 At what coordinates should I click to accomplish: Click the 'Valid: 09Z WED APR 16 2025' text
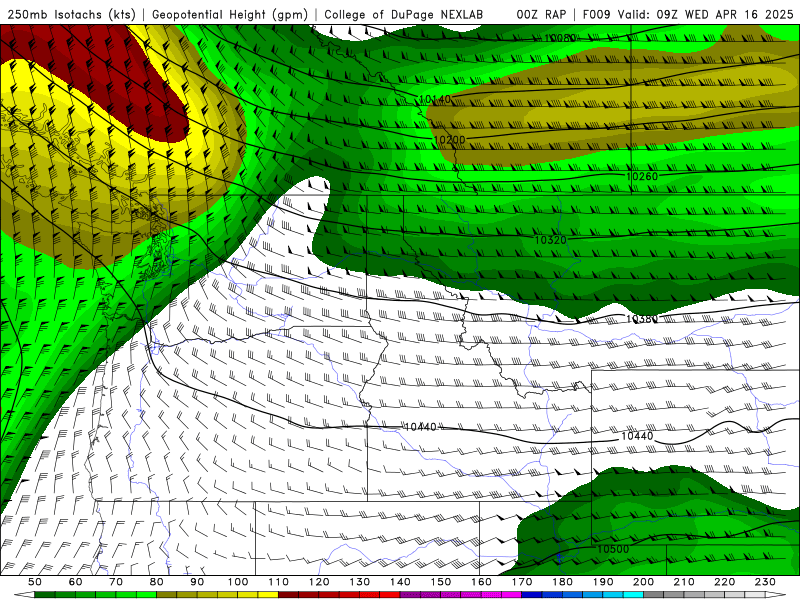706,14
